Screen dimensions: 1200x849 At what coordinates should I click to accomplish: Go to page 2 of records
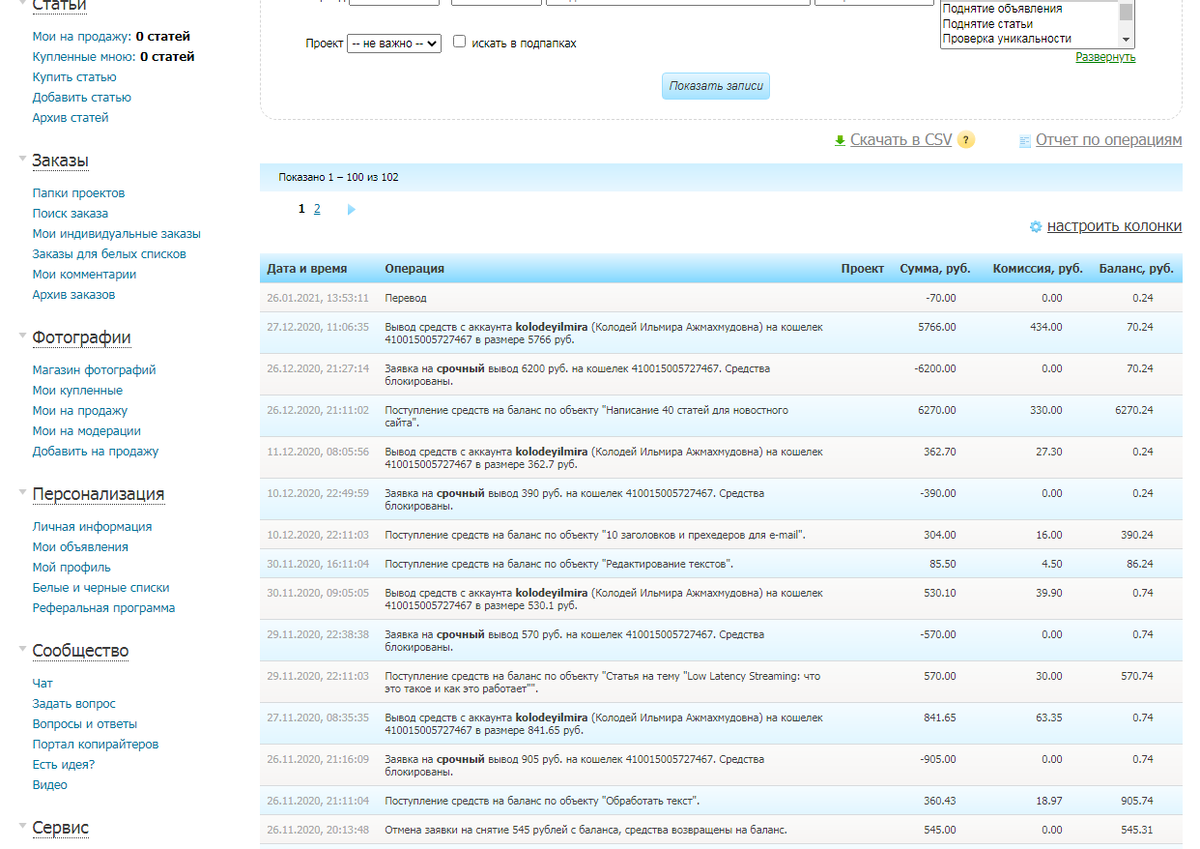[x=317, y=209]
